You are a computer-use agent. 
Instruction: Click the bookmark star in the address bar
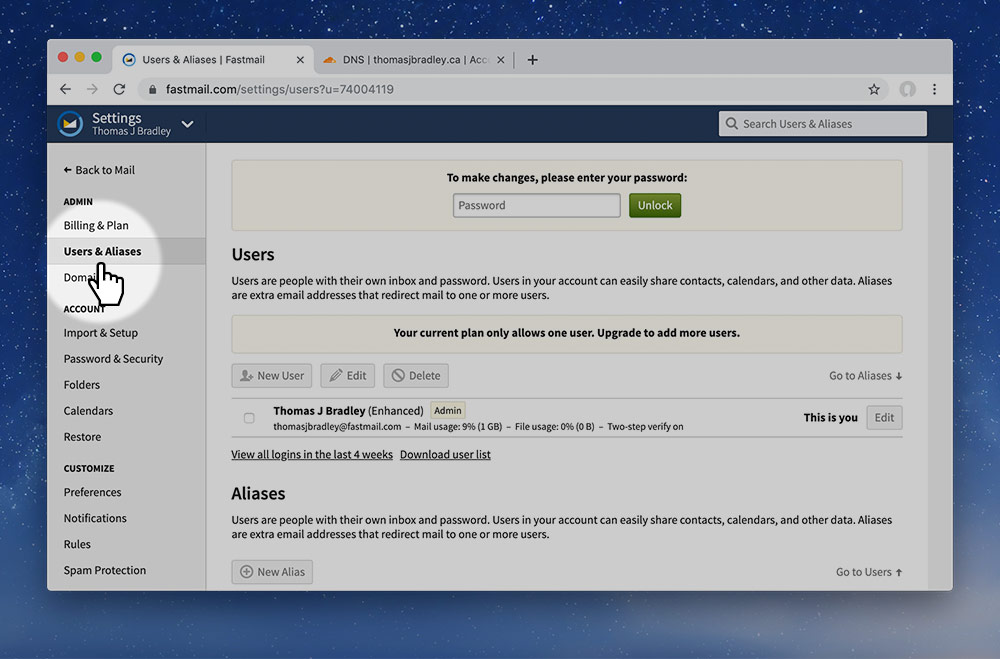tap(874, 88)
